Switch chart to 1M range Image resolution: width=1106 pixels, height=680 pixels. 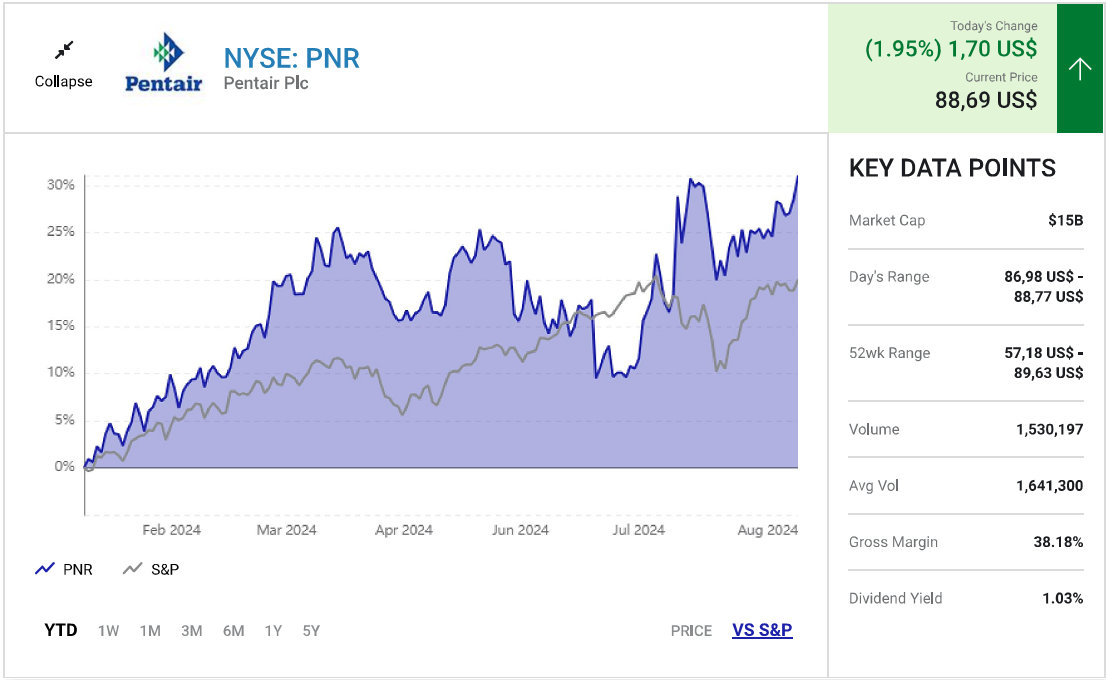150,630
